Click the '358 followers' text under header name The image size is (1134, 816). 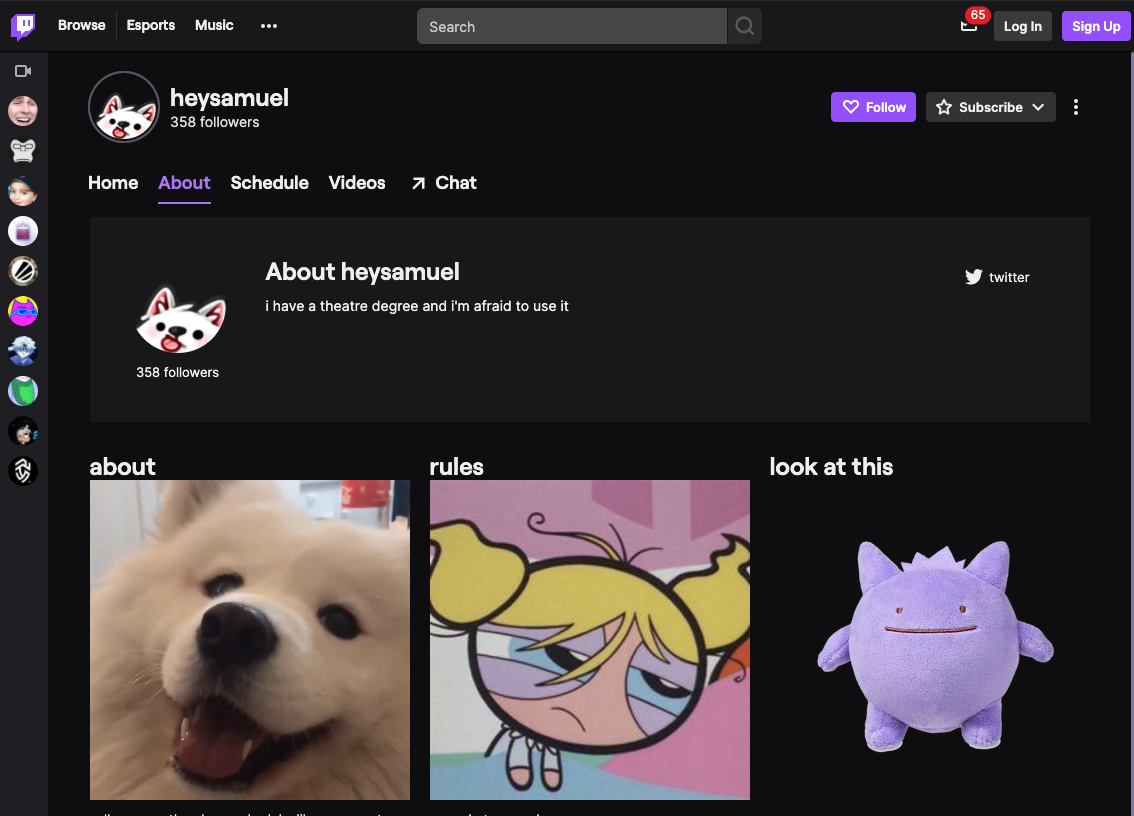(215, 122)
